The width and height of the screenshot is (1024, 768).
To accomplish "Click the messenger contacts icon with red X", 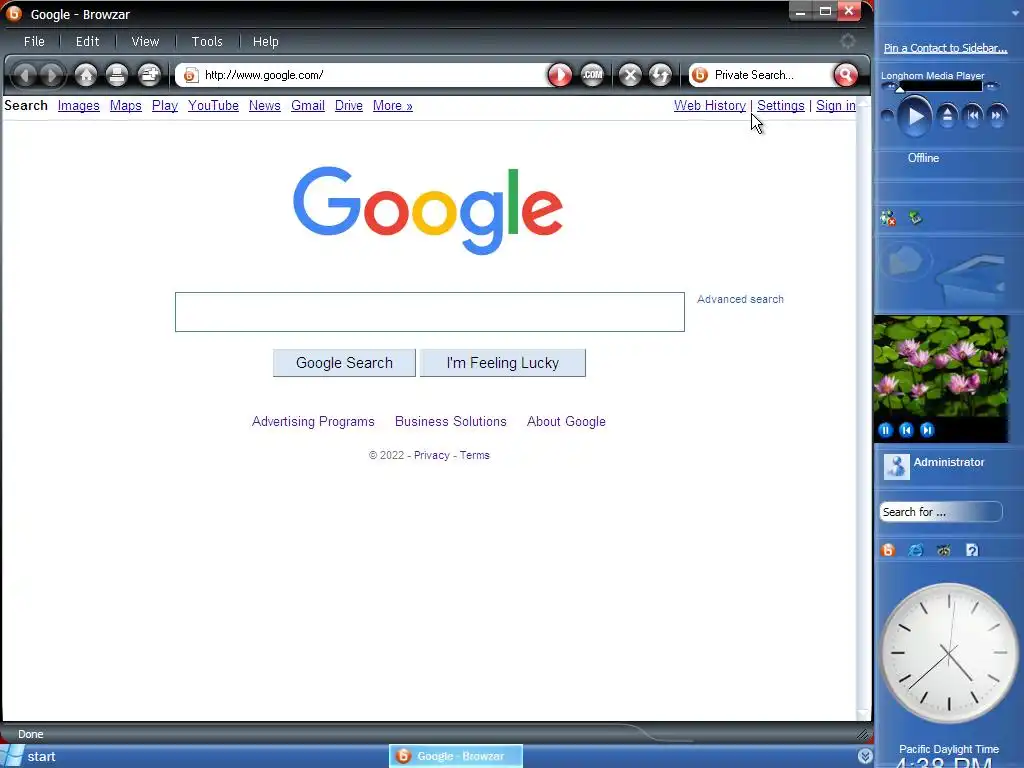I will point(888,218).
